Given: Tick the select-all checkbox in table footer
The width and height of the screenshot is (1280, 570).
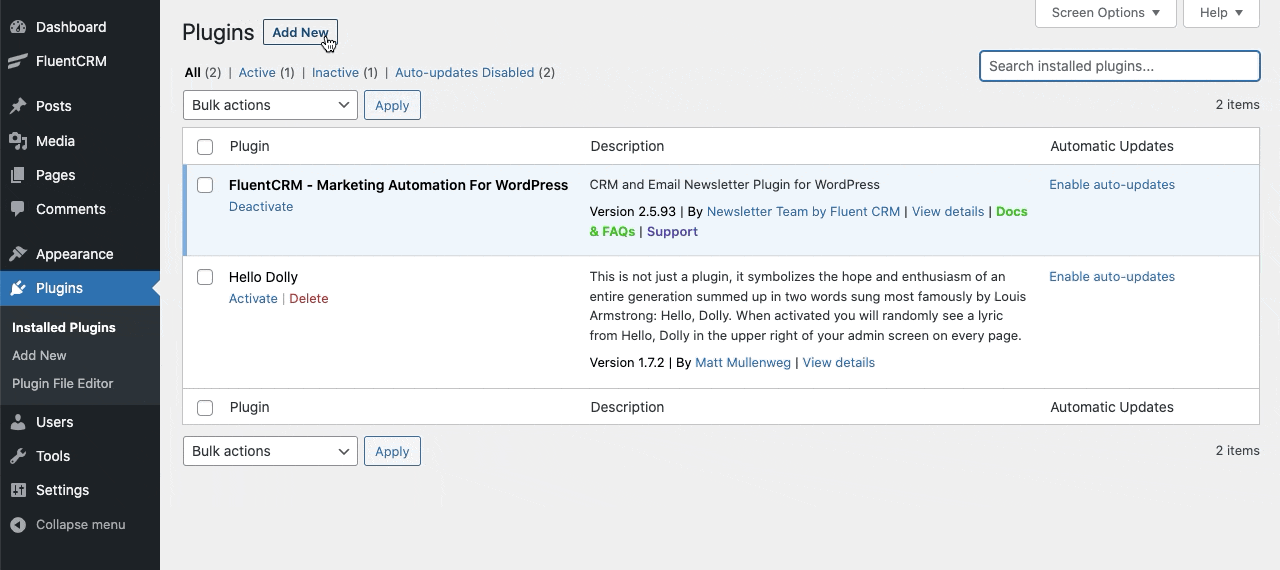Looking at the screenshot, I should 205,408.
